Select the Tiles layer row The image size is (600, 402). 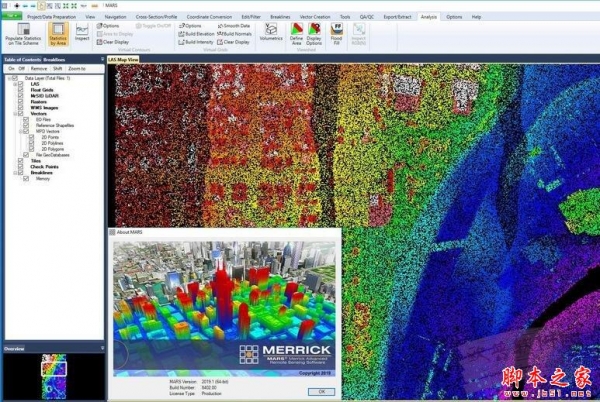[36, 161]
